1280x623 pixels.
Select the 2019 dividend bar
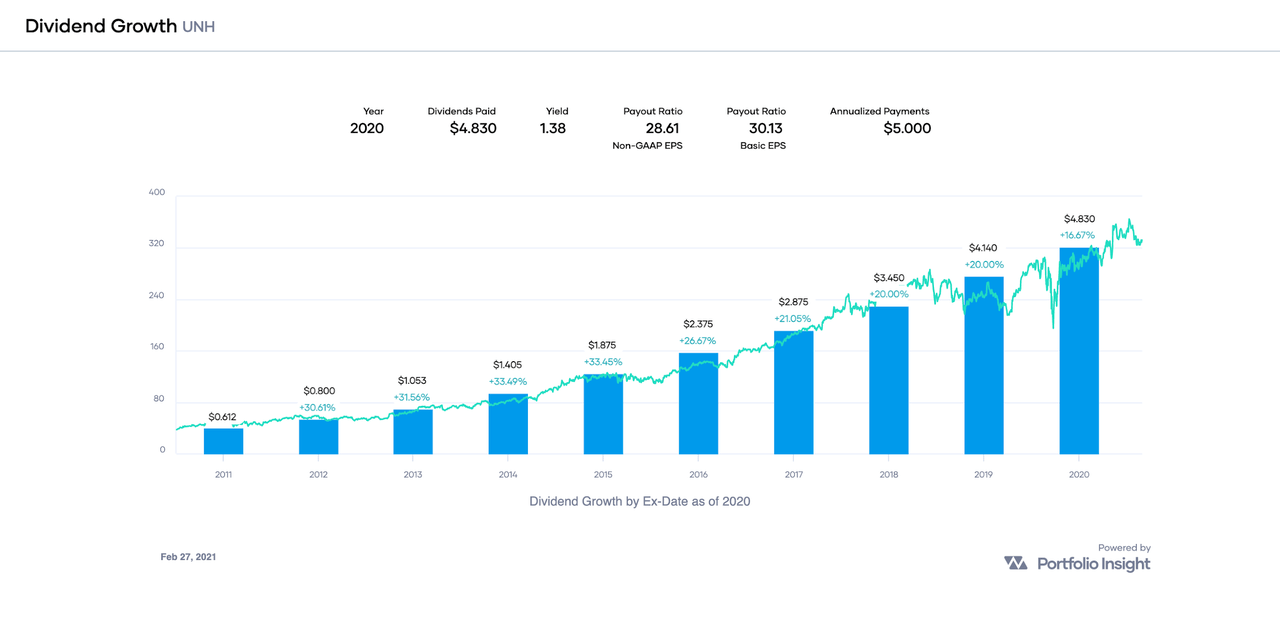click(983, 365)
